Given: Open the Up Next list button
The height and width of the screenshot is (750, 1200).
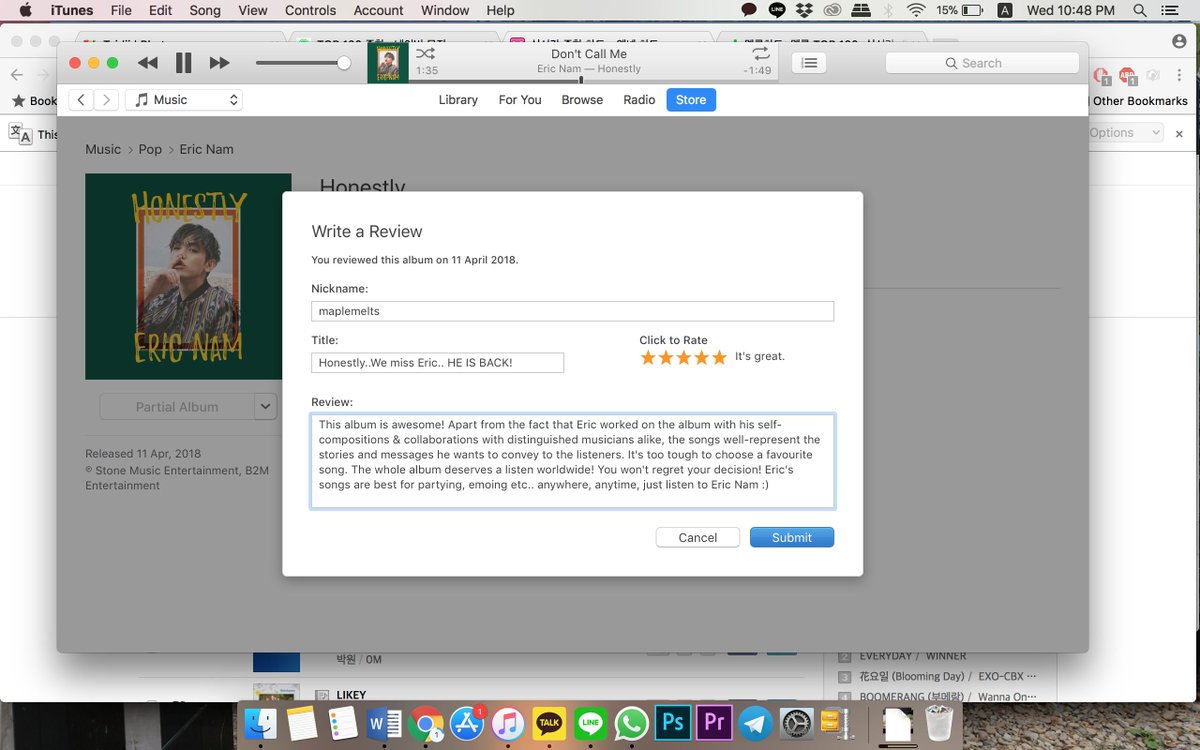Looking at the screenshot, I should click(809, 63).
